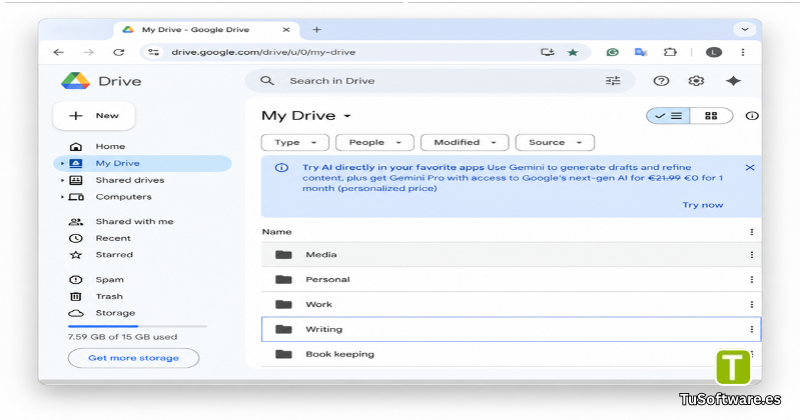Open a new browser tab
Viewport: 800px width, 420px height.
pos(317,30)
